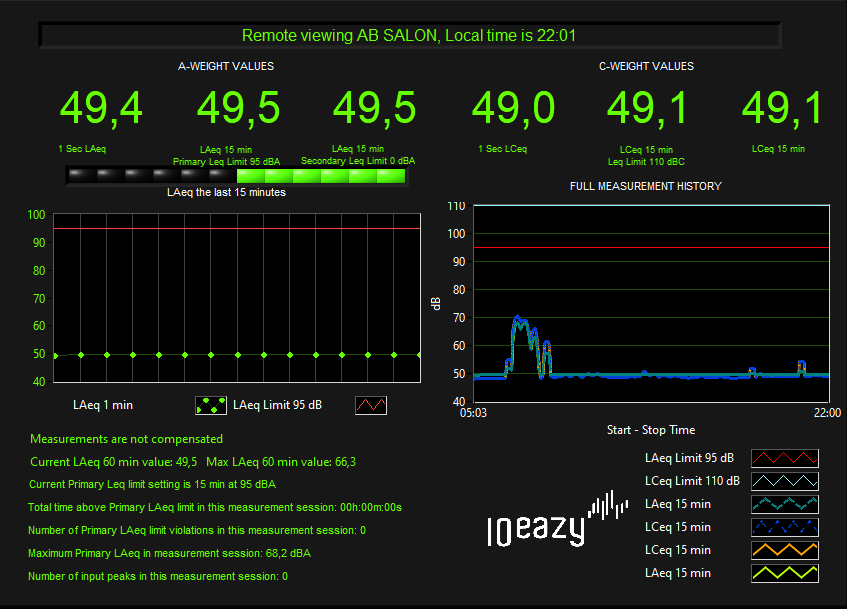Click the LAeq last 15 minutes LED bar
The height and width of the screenshot is (611, 847).
pyautogui.click(x=236, y=176)
